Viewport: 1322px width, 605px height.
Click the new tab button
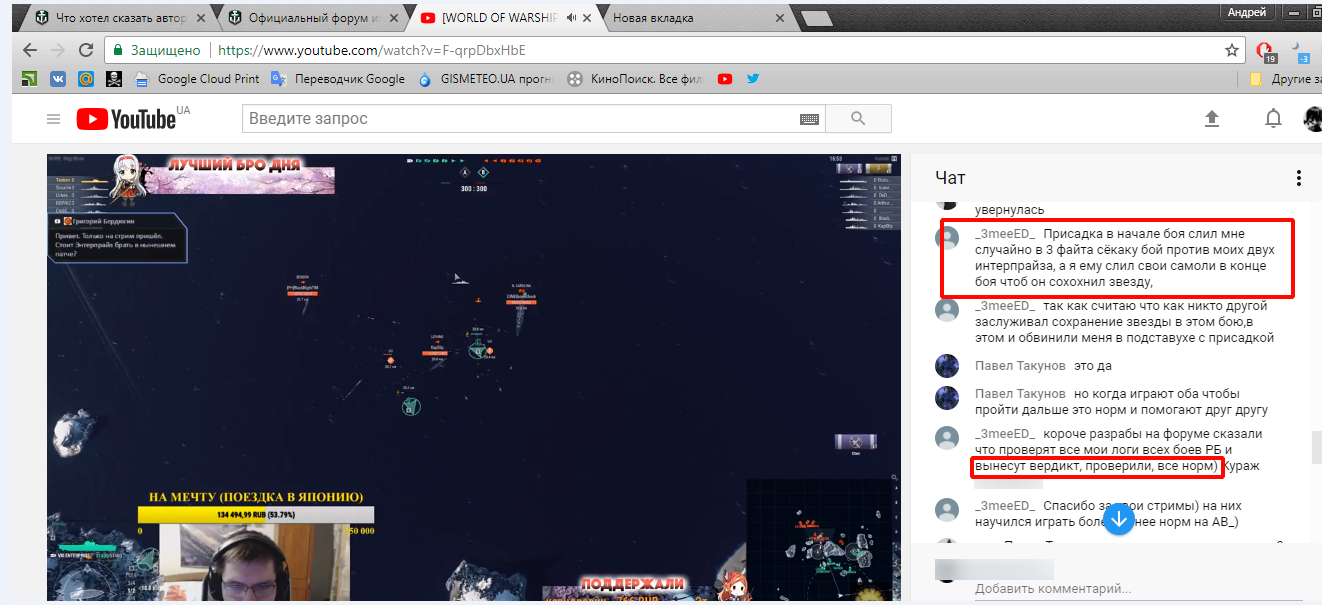(817, 18)
